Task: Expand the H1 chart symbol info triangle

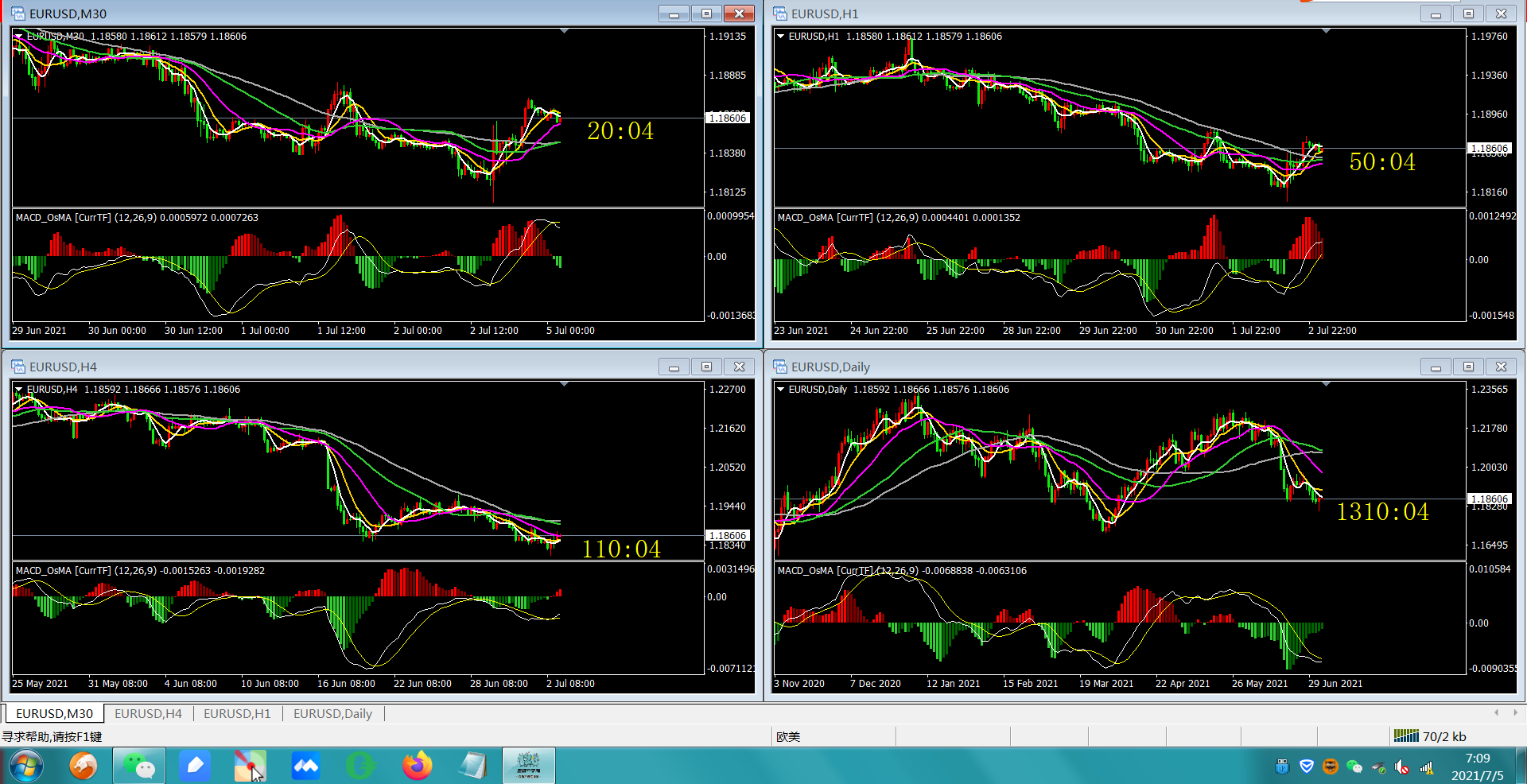Action: pyautogui.click(x=780, y=36)
